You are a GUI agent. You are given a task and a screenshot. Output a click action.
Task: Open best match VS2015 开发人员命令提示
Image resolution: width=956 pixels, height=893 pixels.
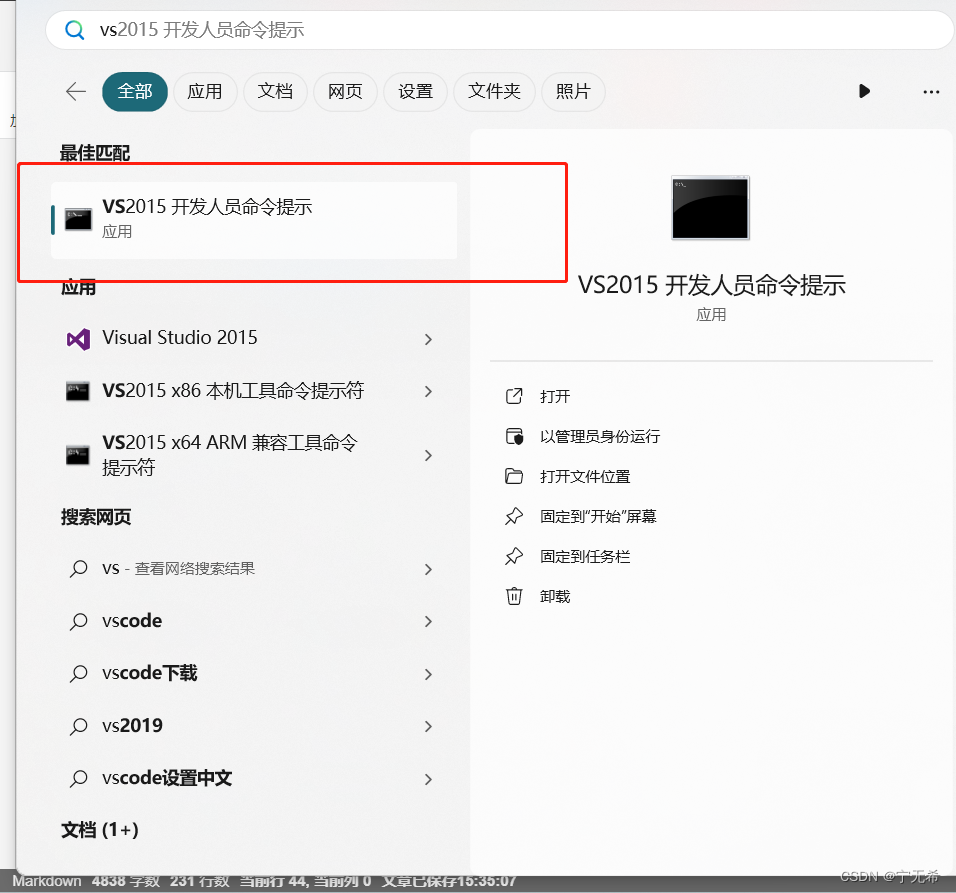tap(254, 220)
